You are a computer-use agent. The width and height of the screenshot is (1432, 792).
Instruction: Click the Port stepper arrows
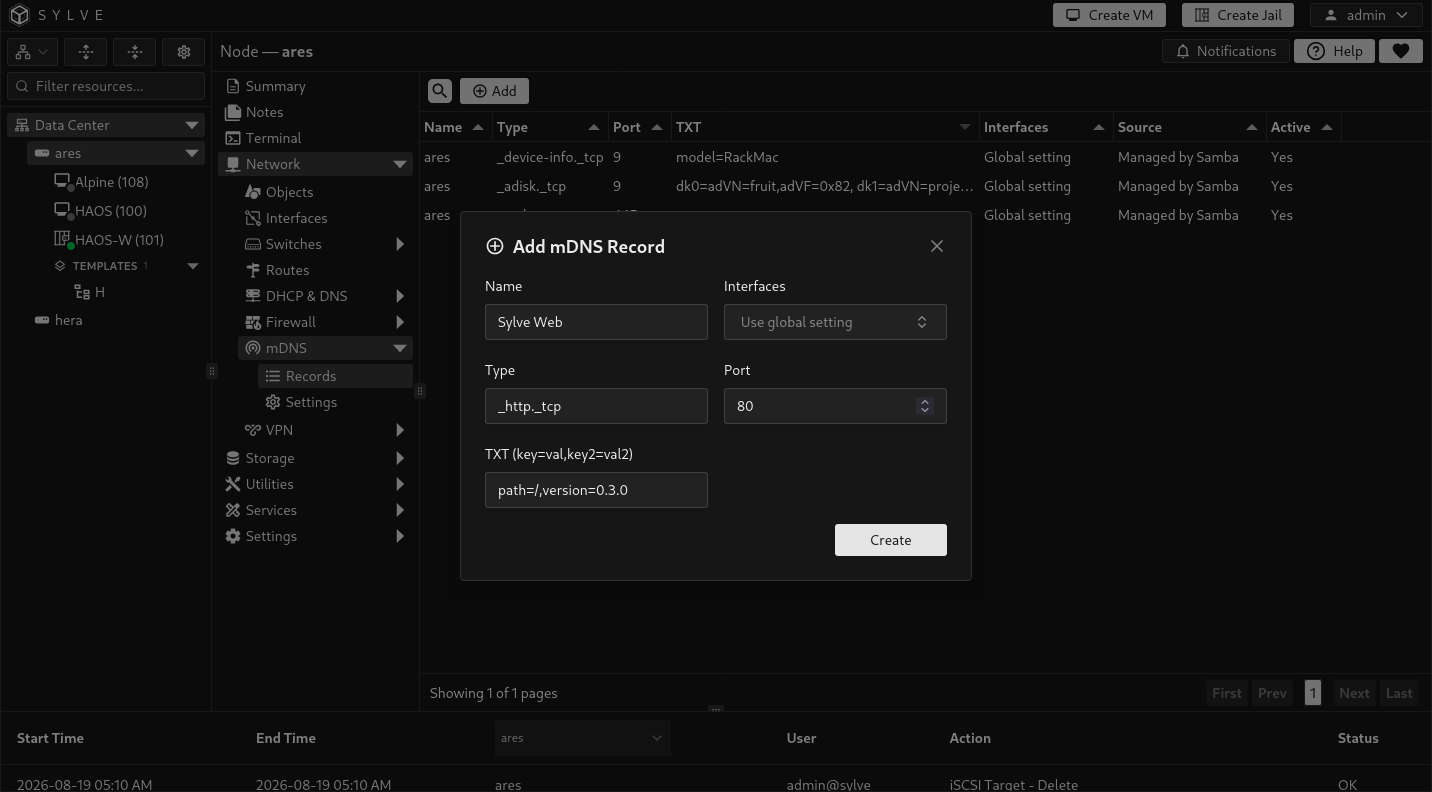tap(925, 406)
